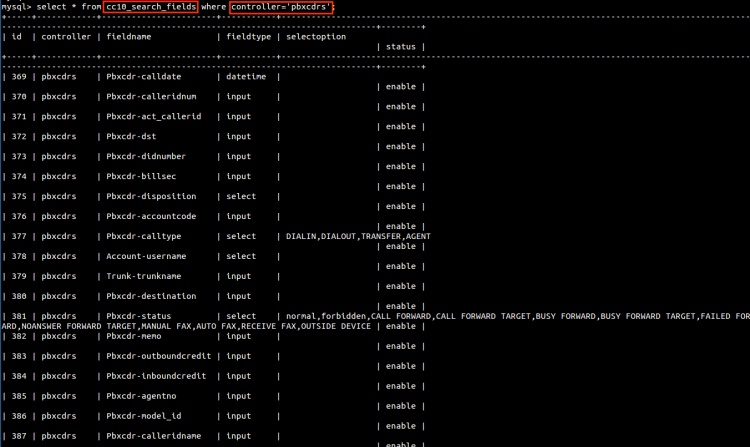750x447 pixels.
Task: Click the highlighted cc10_search_fields table name
Action: (x=146, y=7)
